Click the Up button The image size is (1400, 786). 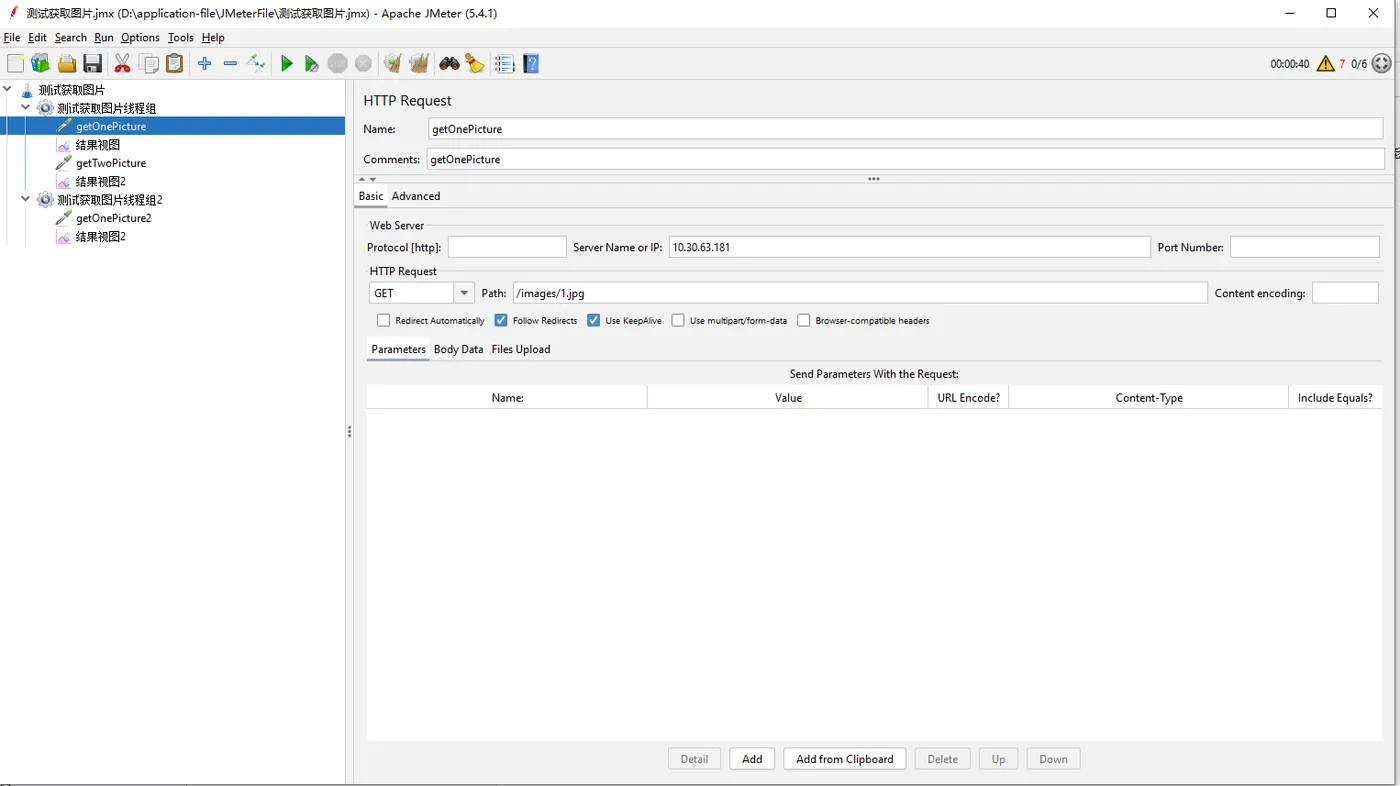[x=999, y=759]
